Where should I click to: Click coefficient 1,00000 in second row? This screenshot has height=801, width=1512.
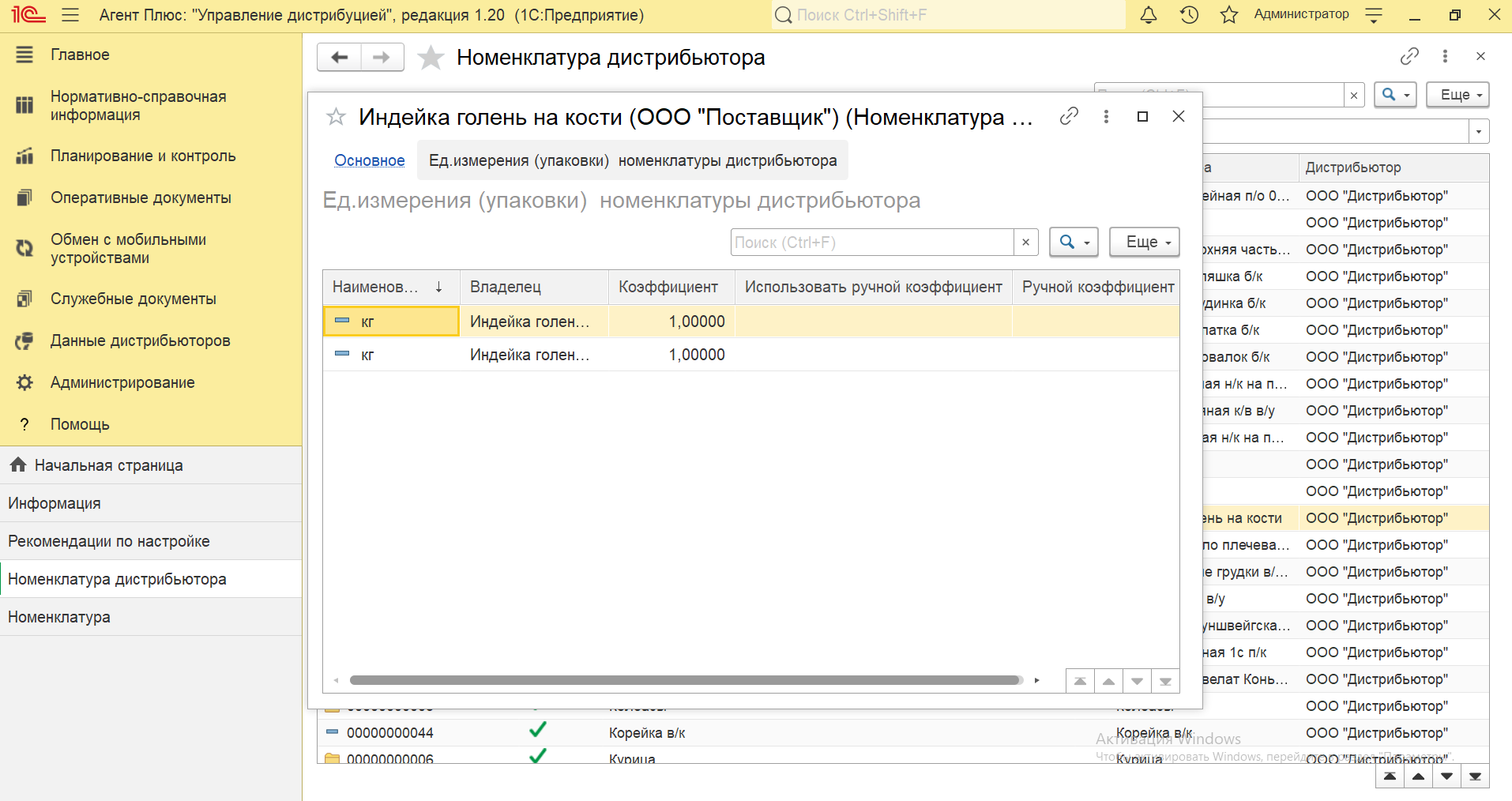click(x=696, y=355)
